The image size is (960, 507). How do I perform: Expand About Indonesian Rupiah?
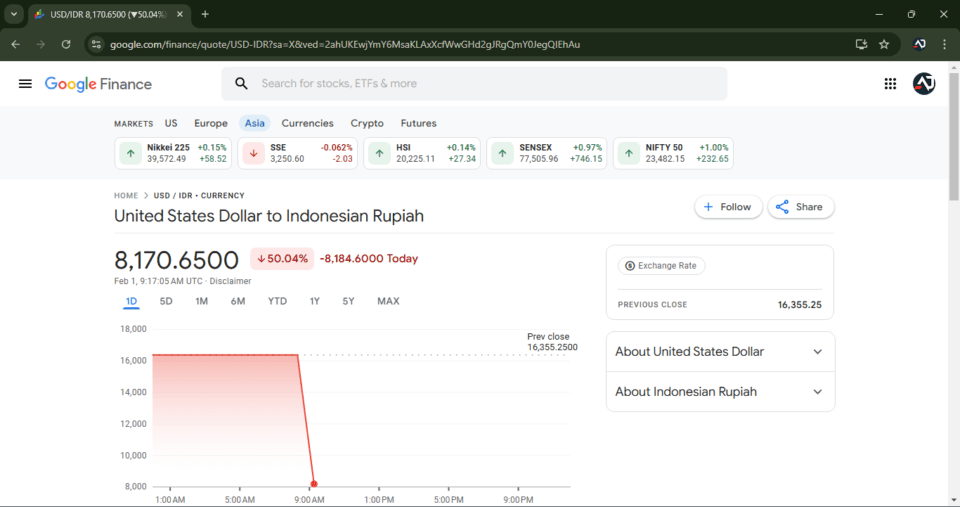pos(720,392)
